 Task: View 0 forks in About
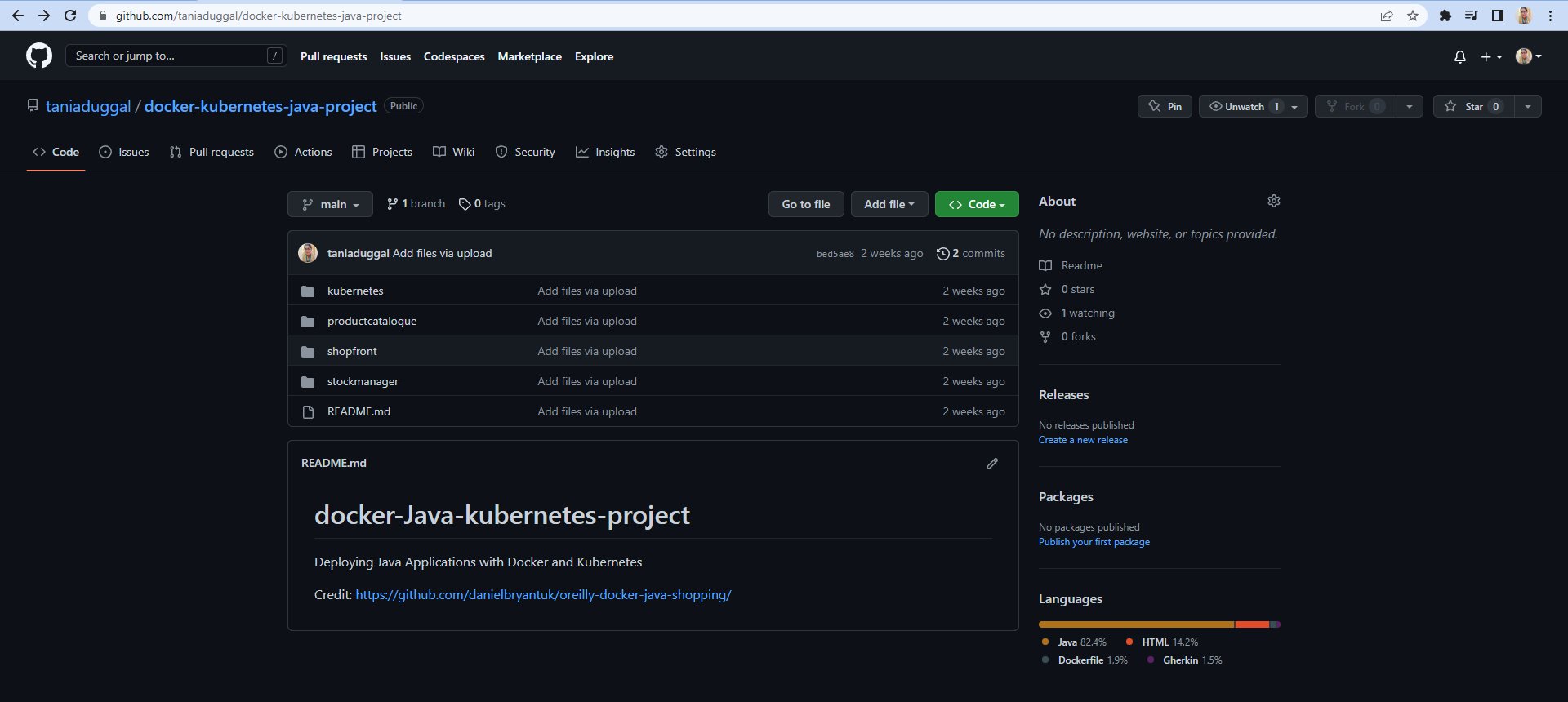[x=1067, y=336]
